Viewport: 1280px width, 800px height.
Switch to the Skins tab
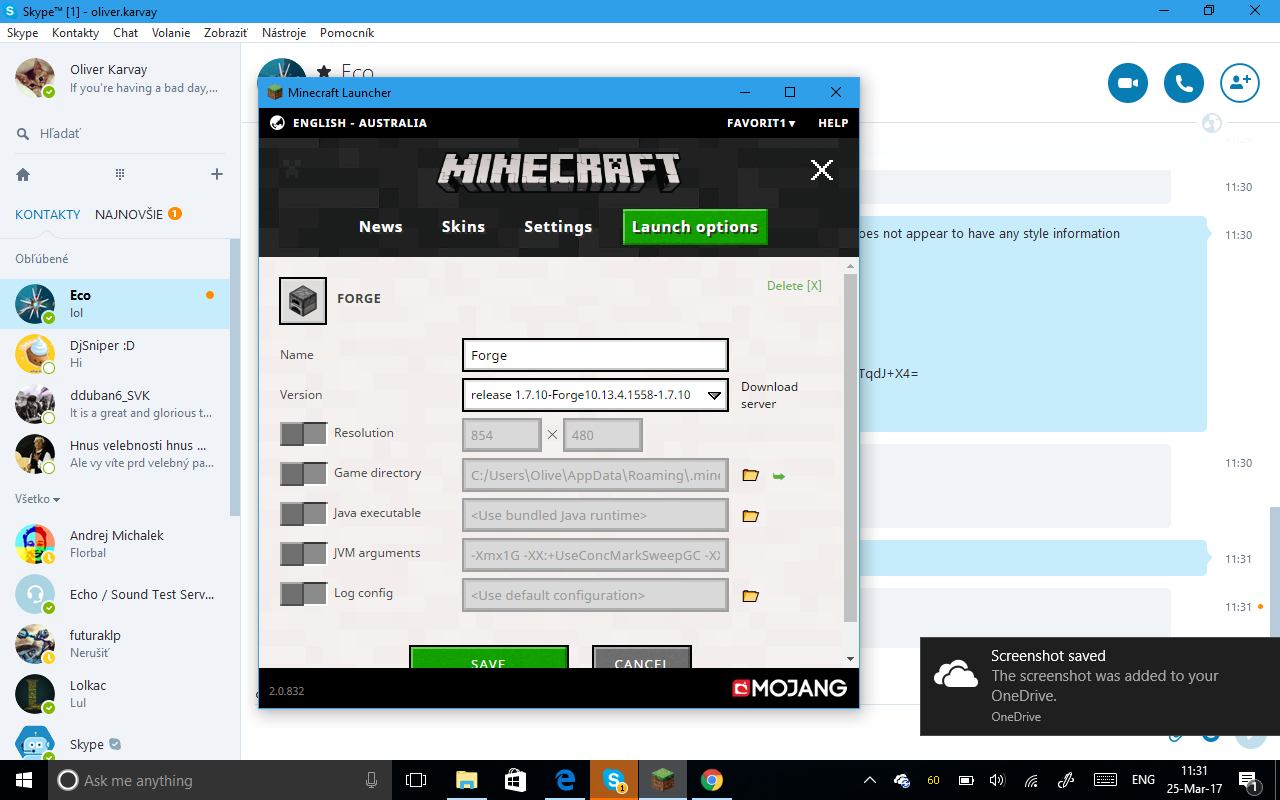coord(463,227)
